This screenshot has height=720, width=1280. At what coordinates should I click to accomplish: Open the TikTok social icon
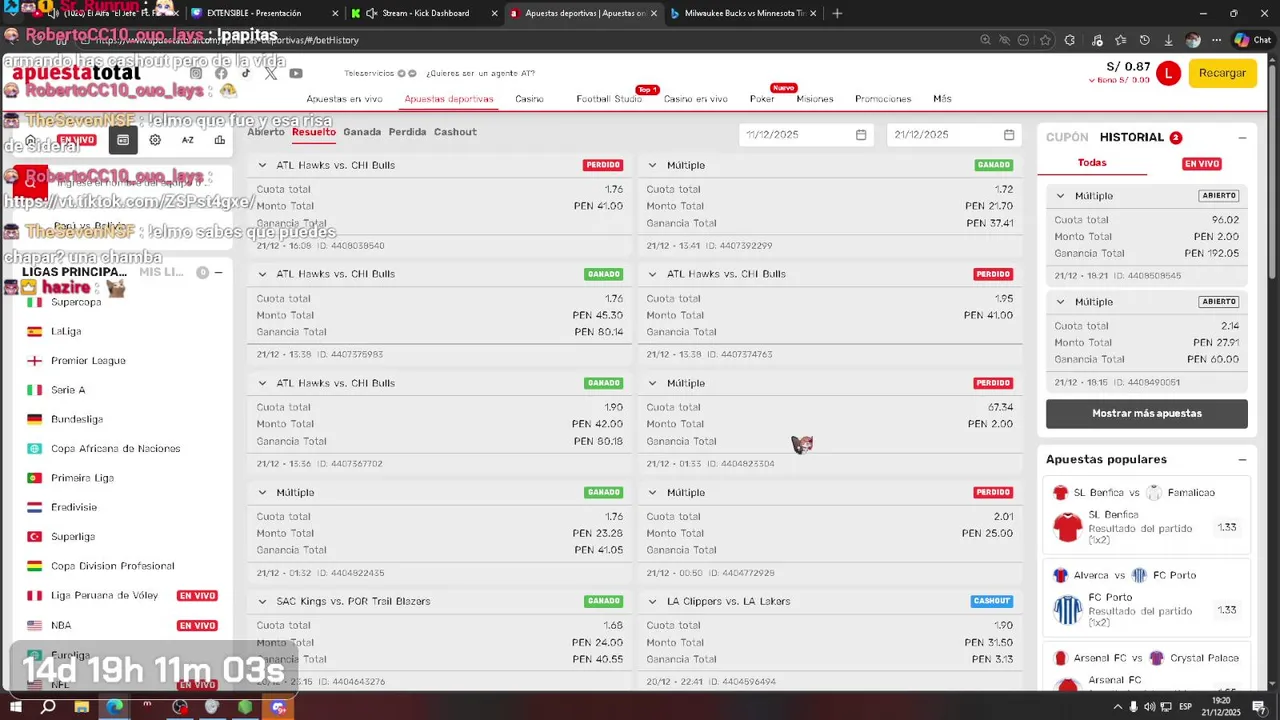(x=246, y=73)
